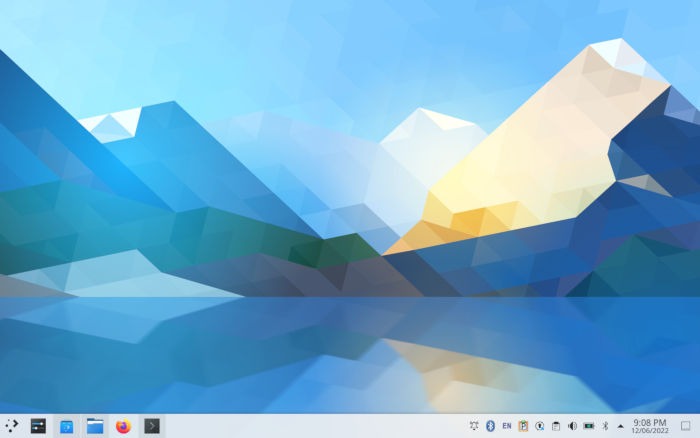Open the Konsole terminal
This screenshot has width=700, height=438.
click(x=152, y=426)
